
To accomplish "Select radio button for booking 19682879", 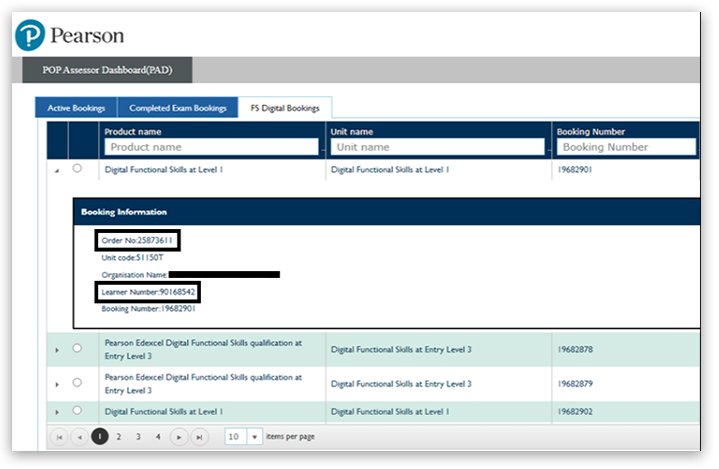I will click(x=78, y=382).
